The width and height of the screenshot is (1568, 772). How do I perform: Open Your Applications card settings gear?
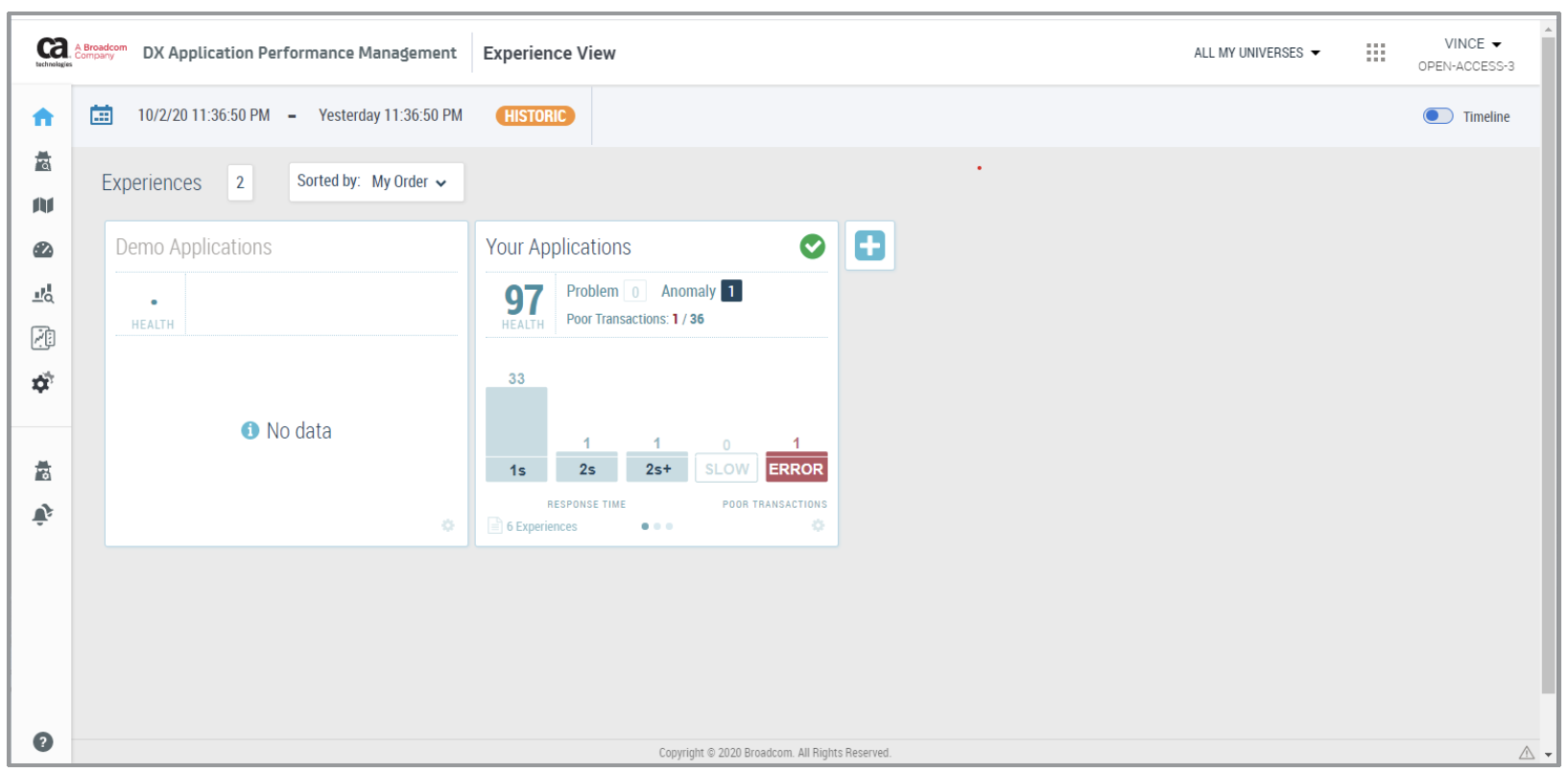(x=818, y=525)
